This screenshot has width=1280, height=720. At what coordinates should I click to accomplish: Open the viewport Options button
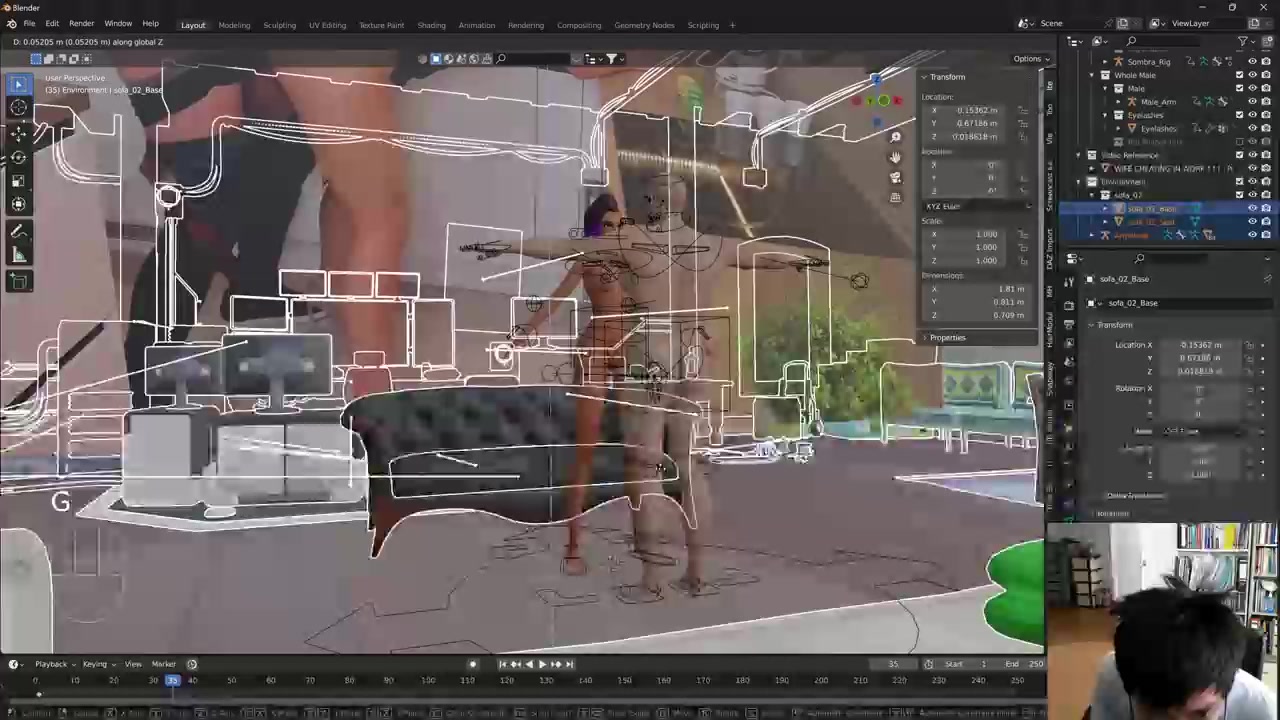pos(1028,59)
